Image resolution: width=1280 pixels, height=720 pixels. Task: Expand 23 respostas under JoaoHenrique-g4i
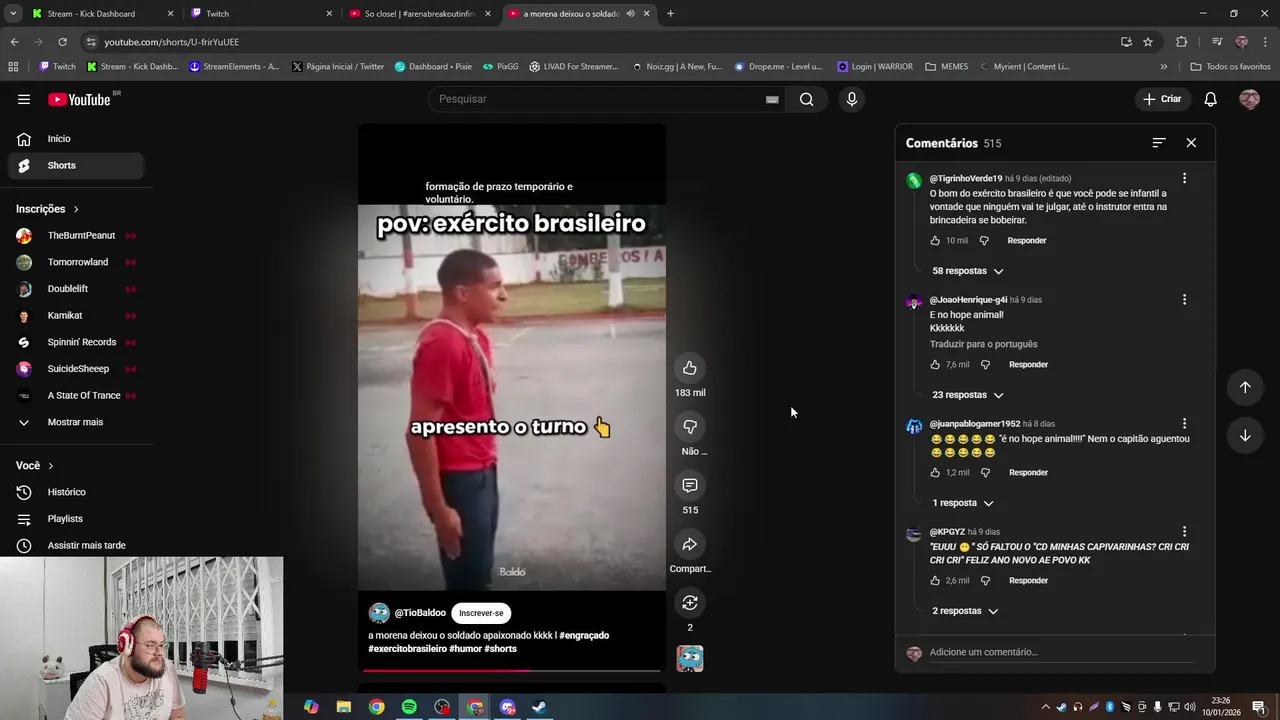(x=967, y=395)
